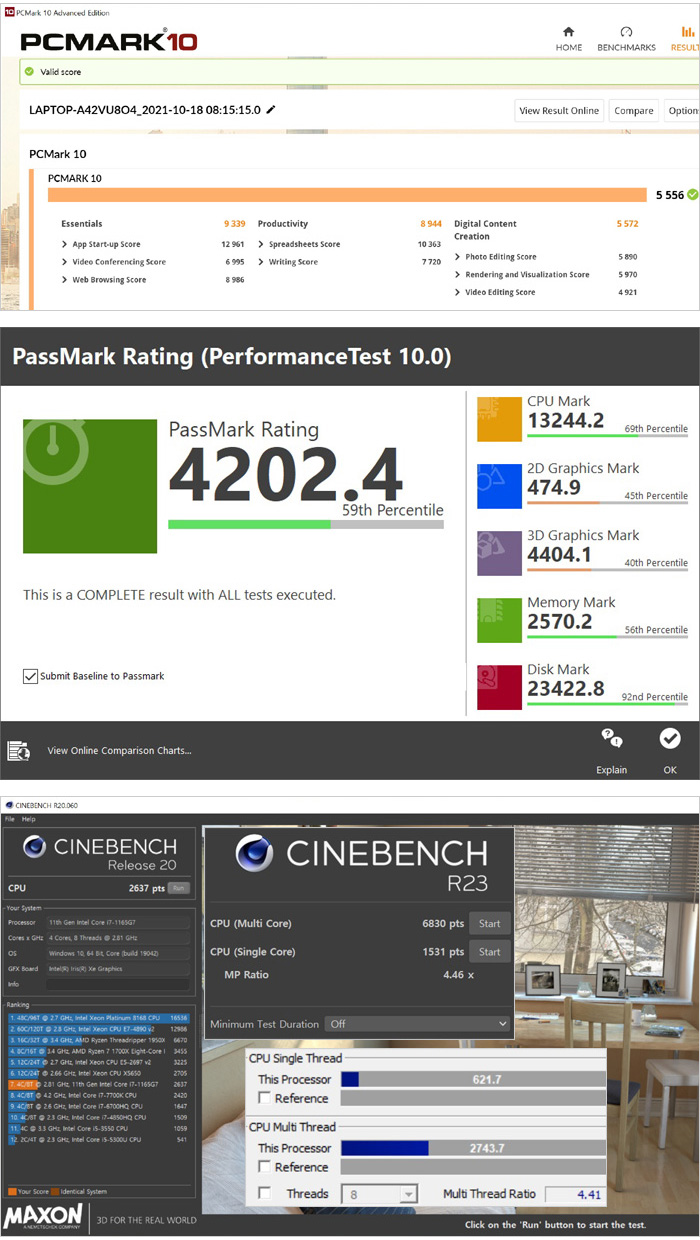Expand App Start-up Score details
Image resolution: width=700 pixels, height=1240 pixels.
65,244
